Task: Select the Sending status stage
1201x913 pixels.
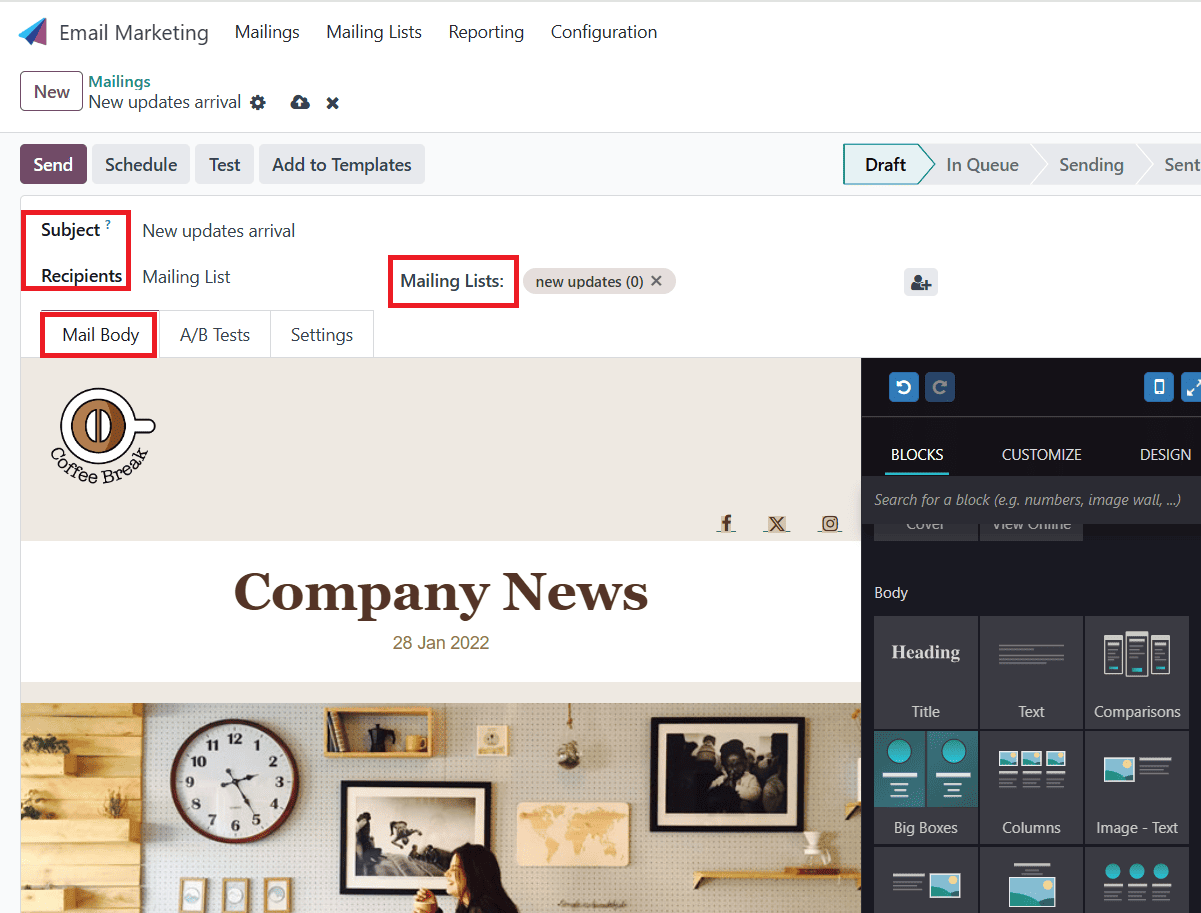Action: point(1091,165)
